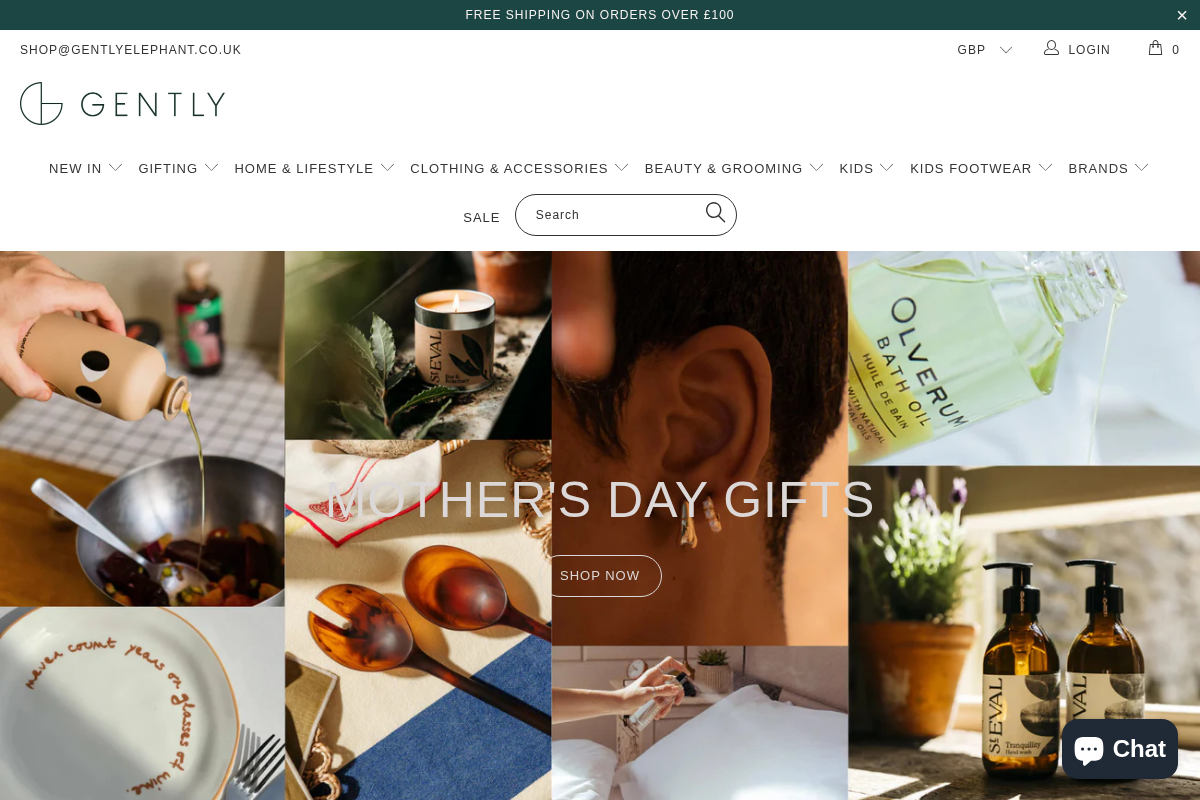The image size is (1200, 800).
Task: Focus the Search text field
Action: [615, 215]
